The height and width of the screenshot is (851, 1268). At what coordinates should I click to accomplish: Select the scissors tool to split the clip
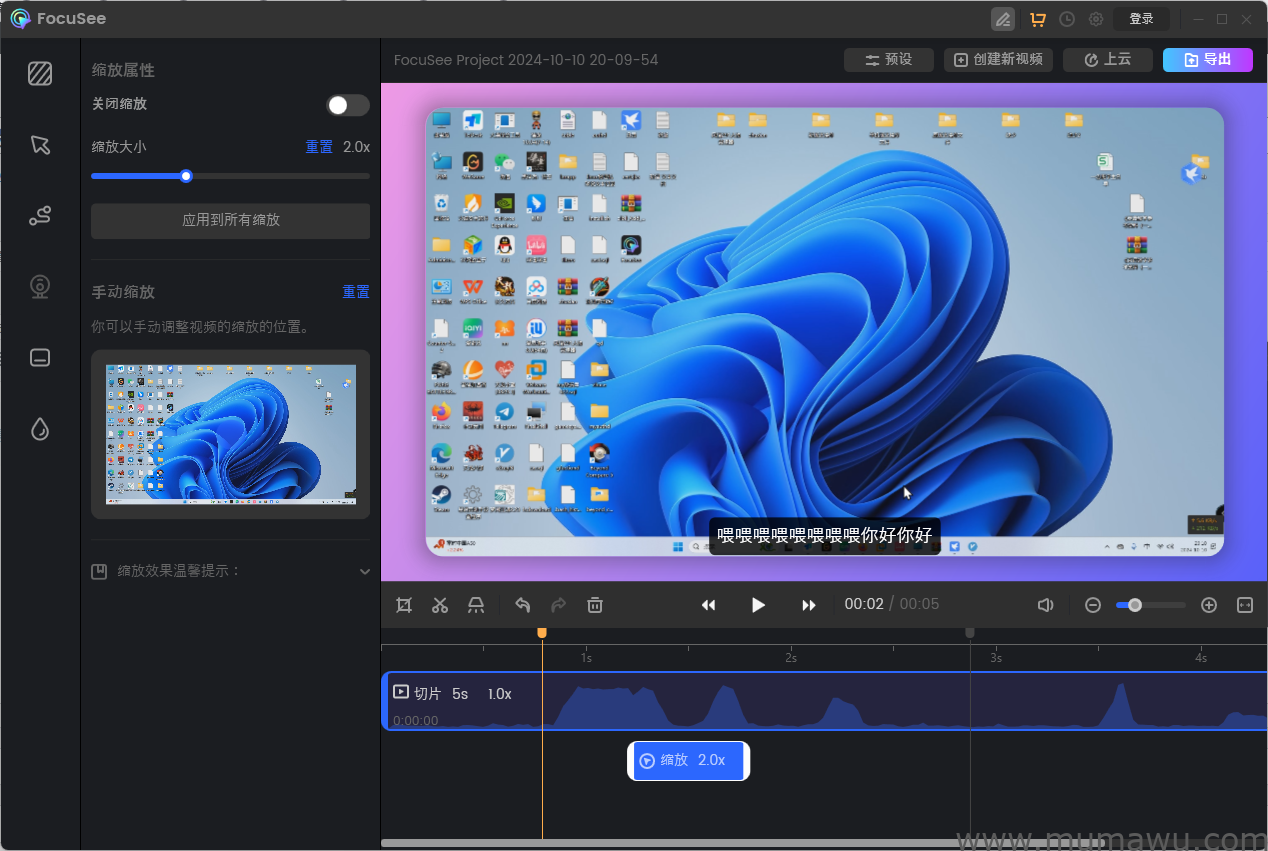click(x=439, y=604)
